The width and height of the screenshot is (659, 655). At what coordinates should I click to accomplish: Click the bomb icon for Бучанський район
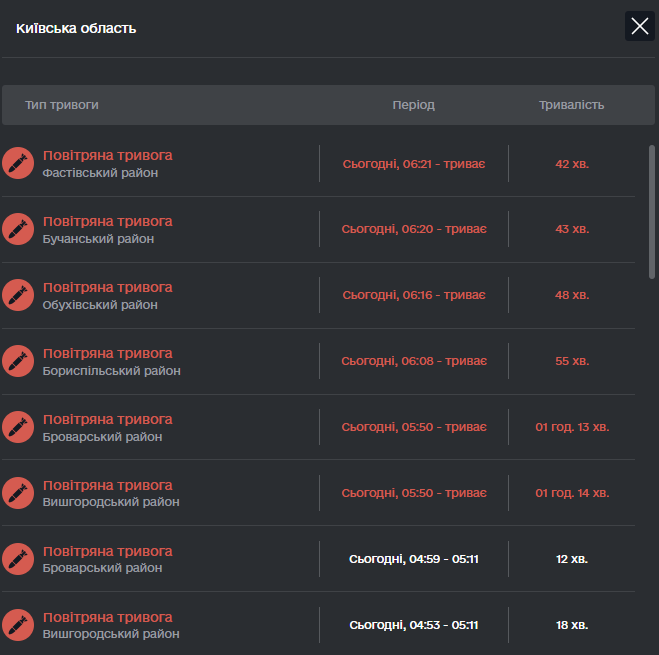(x=18, y=229)
